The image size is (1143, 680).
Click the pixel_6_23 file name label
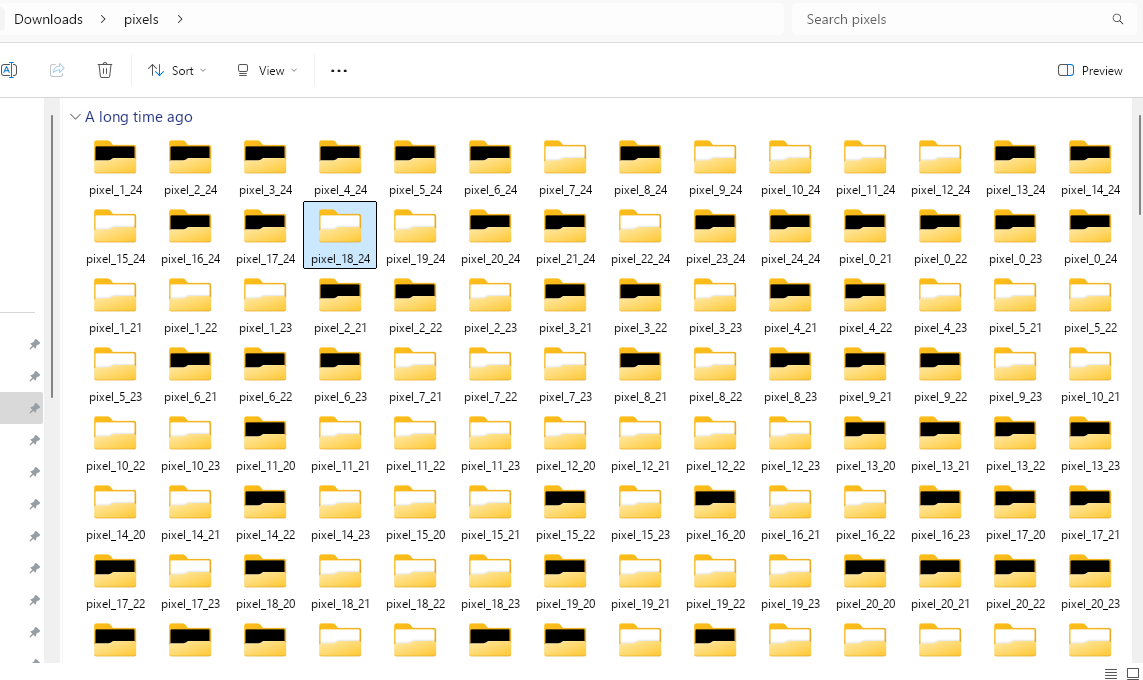click(340, 397)
